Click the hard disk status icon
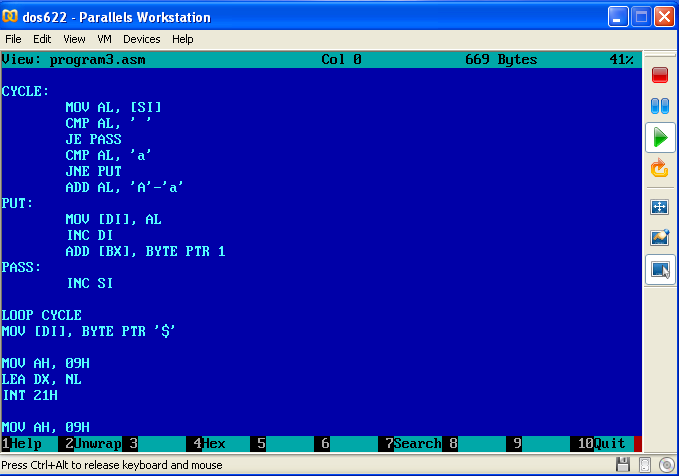Screen dimensions: 679x476 point(644,465)
